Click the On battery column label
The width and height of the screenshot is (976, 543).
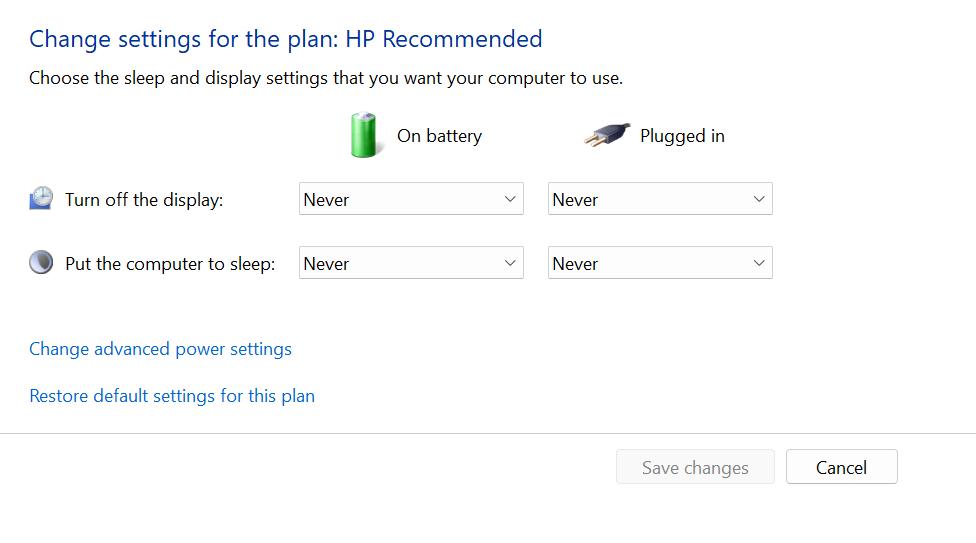439,136
